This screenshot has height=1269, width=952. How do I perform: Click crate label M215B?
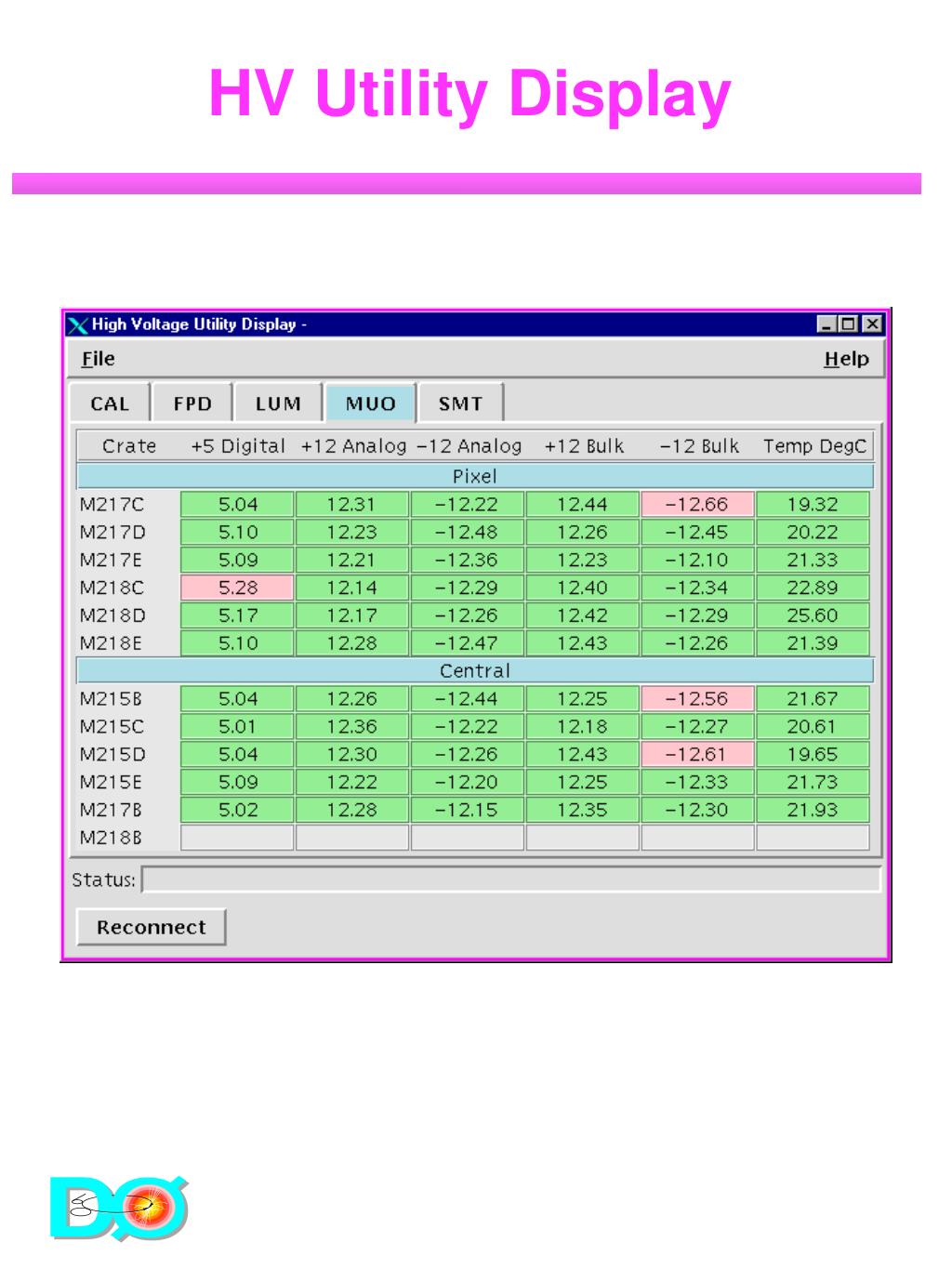[112, 698]
